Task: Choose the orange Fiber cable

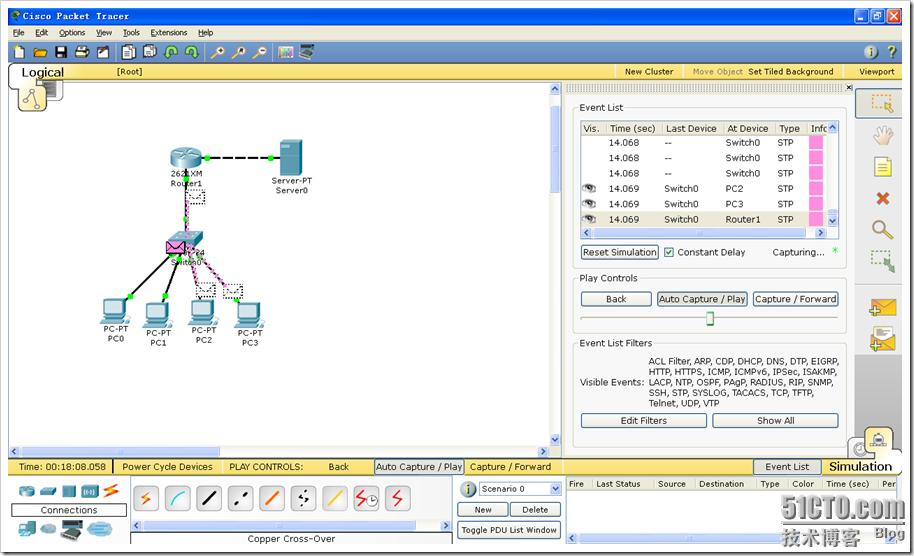Action: (x=272, y=499)
